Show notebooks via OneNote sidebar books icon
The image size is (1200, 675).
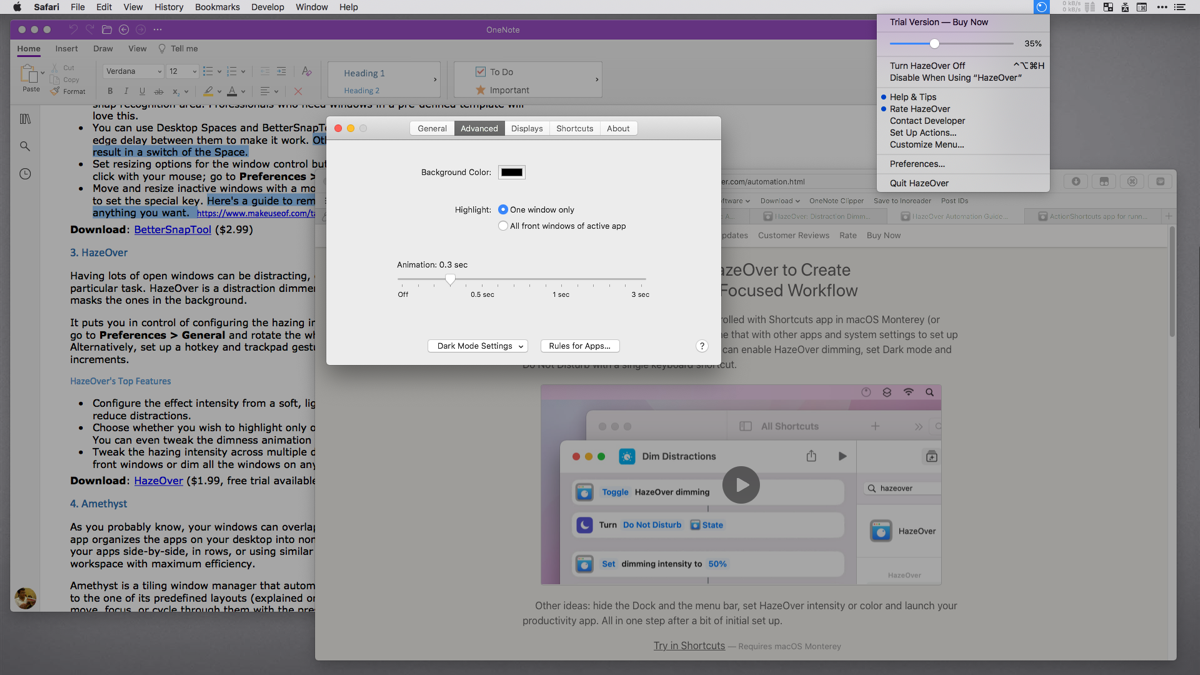(25, 119)
